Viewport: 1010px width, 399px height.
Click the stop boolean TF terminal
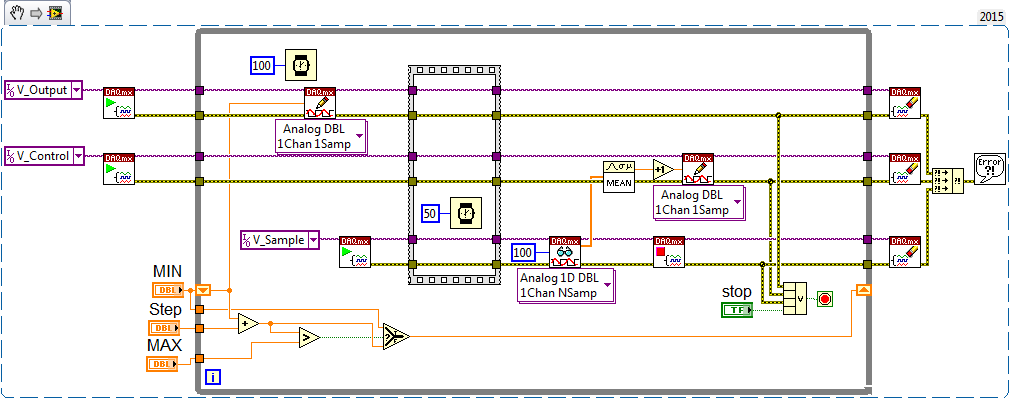(x=736, y=310)
